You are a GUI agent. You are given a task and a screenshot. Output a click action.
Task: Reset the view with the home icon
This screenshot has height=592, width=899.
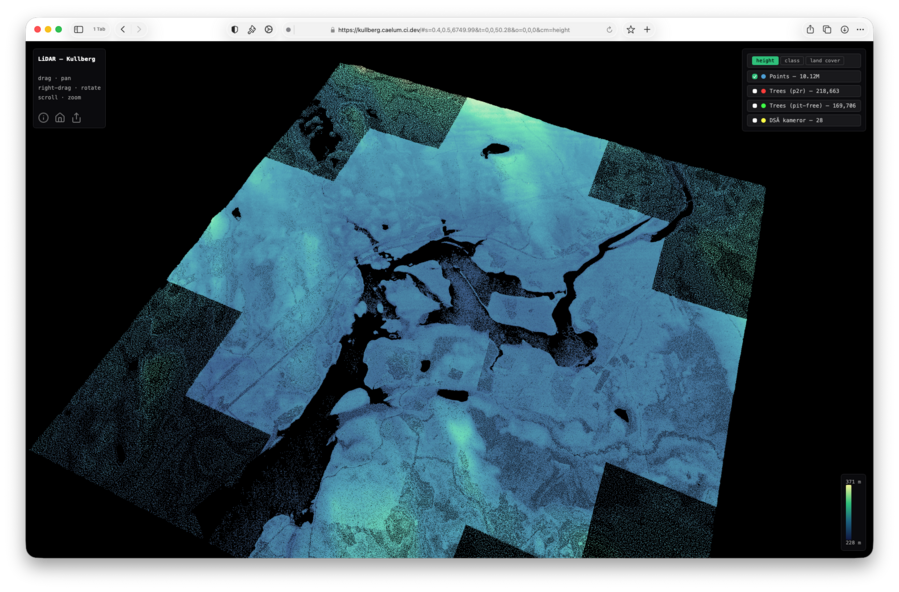[60, 117]
